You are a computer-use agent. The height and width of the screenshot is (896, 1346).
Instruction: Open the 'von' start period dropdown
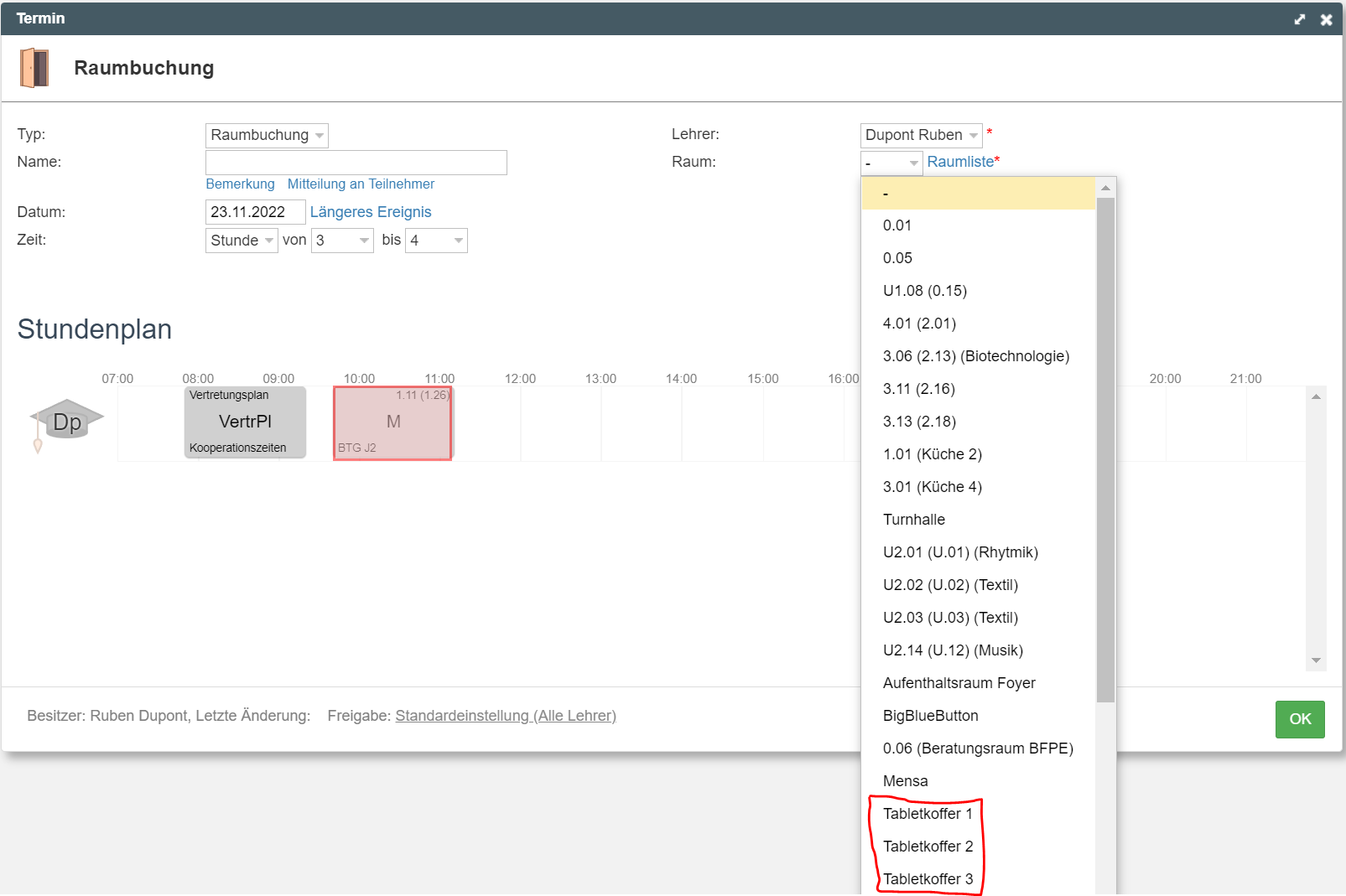342,241
